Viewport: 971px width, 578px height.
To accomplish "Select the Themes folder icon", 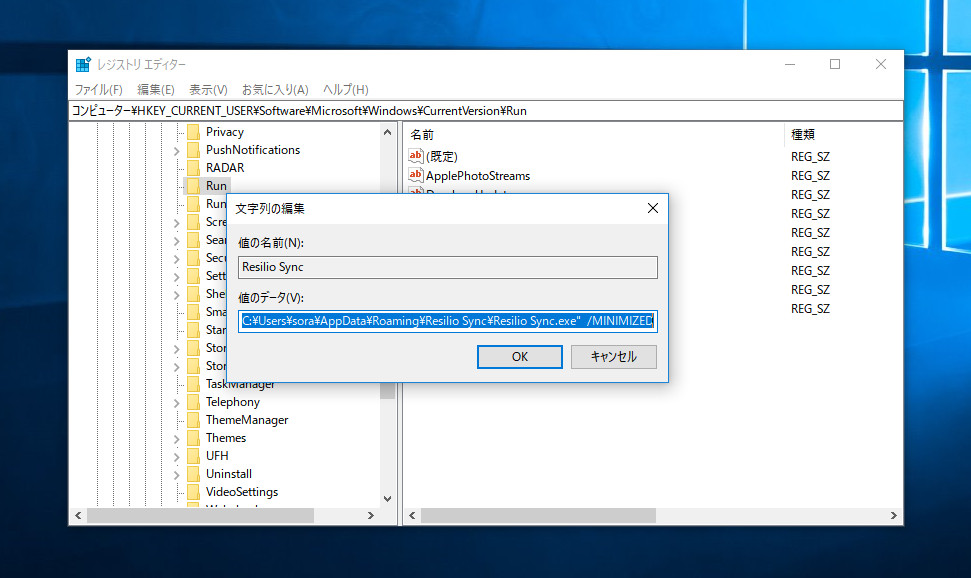I will pos(193,438).
